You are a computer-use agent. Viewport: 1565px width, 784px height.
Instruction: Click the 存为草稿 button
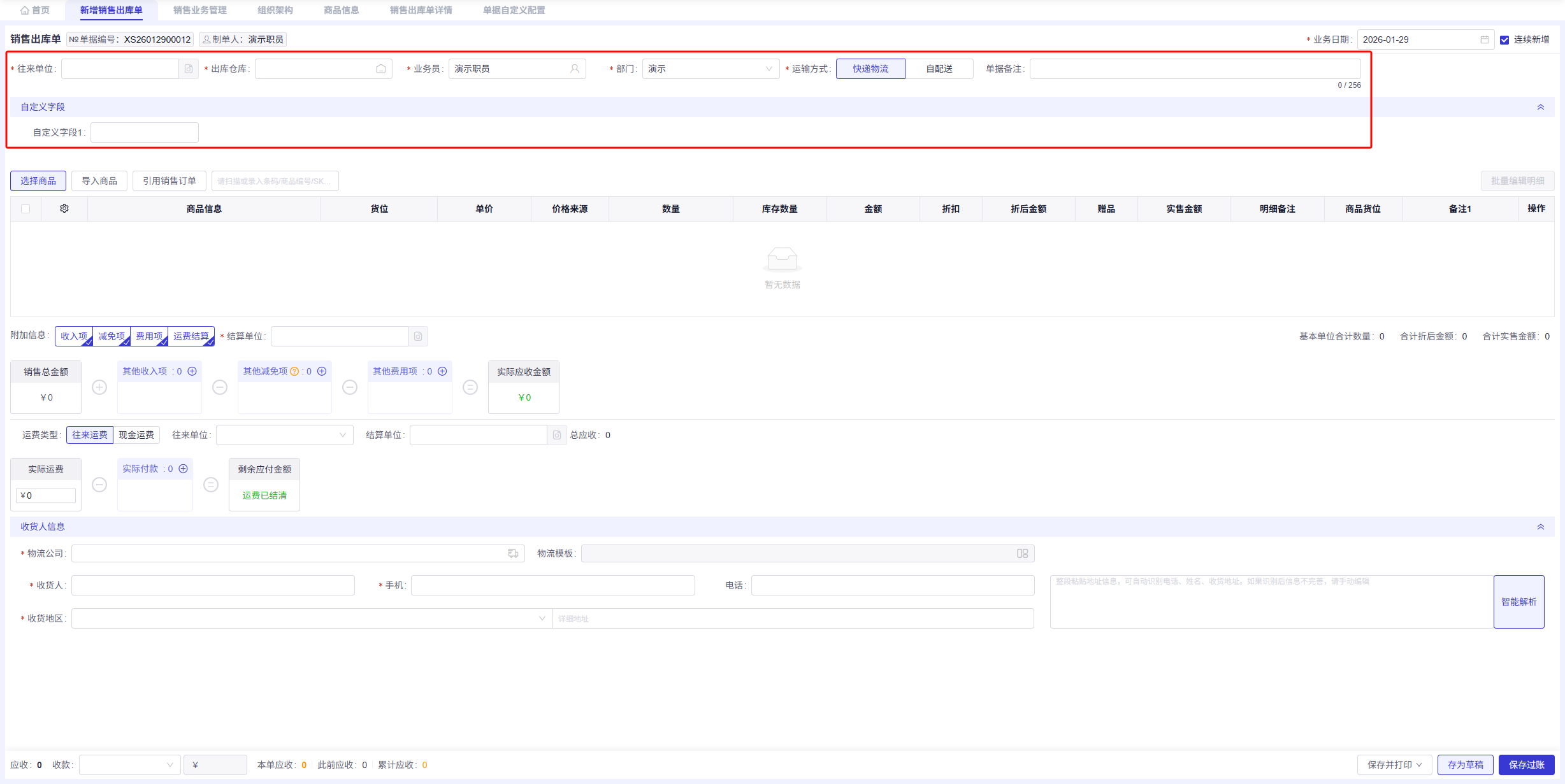click(1466, 765)
